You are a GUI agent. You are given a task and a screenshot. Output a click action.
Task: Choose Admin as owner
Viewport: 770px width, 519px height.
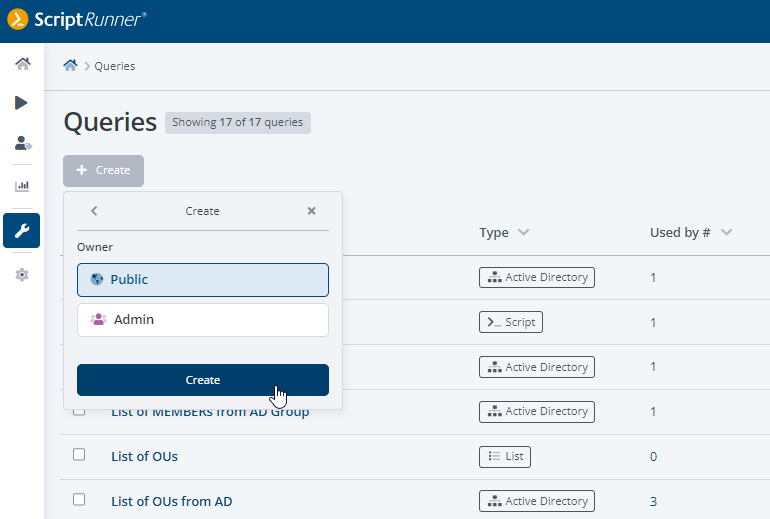203,320
